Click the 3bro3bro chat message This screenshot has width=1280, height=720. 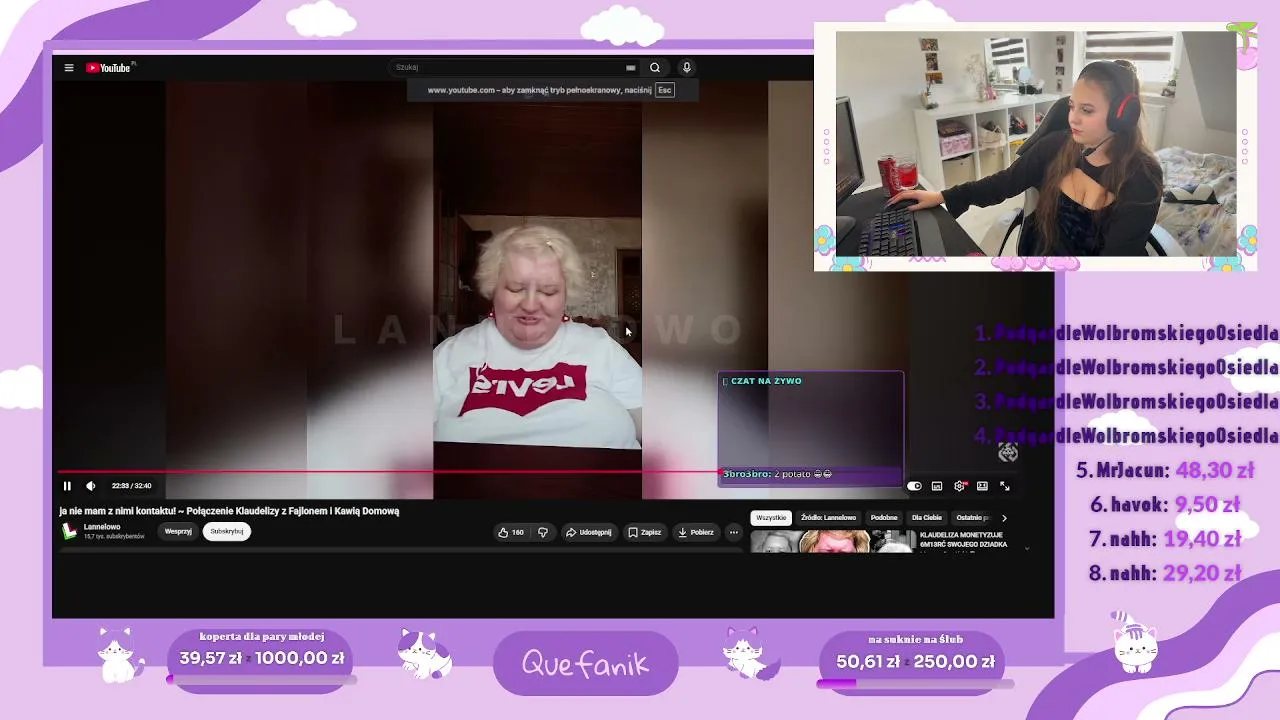pyautogui.click(x=777, y=474)
